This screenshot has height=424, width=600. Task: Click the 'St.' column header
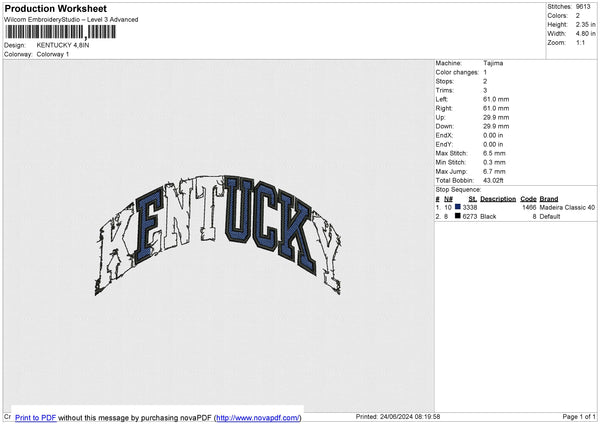pyautogui.click(x=473, y=199)
